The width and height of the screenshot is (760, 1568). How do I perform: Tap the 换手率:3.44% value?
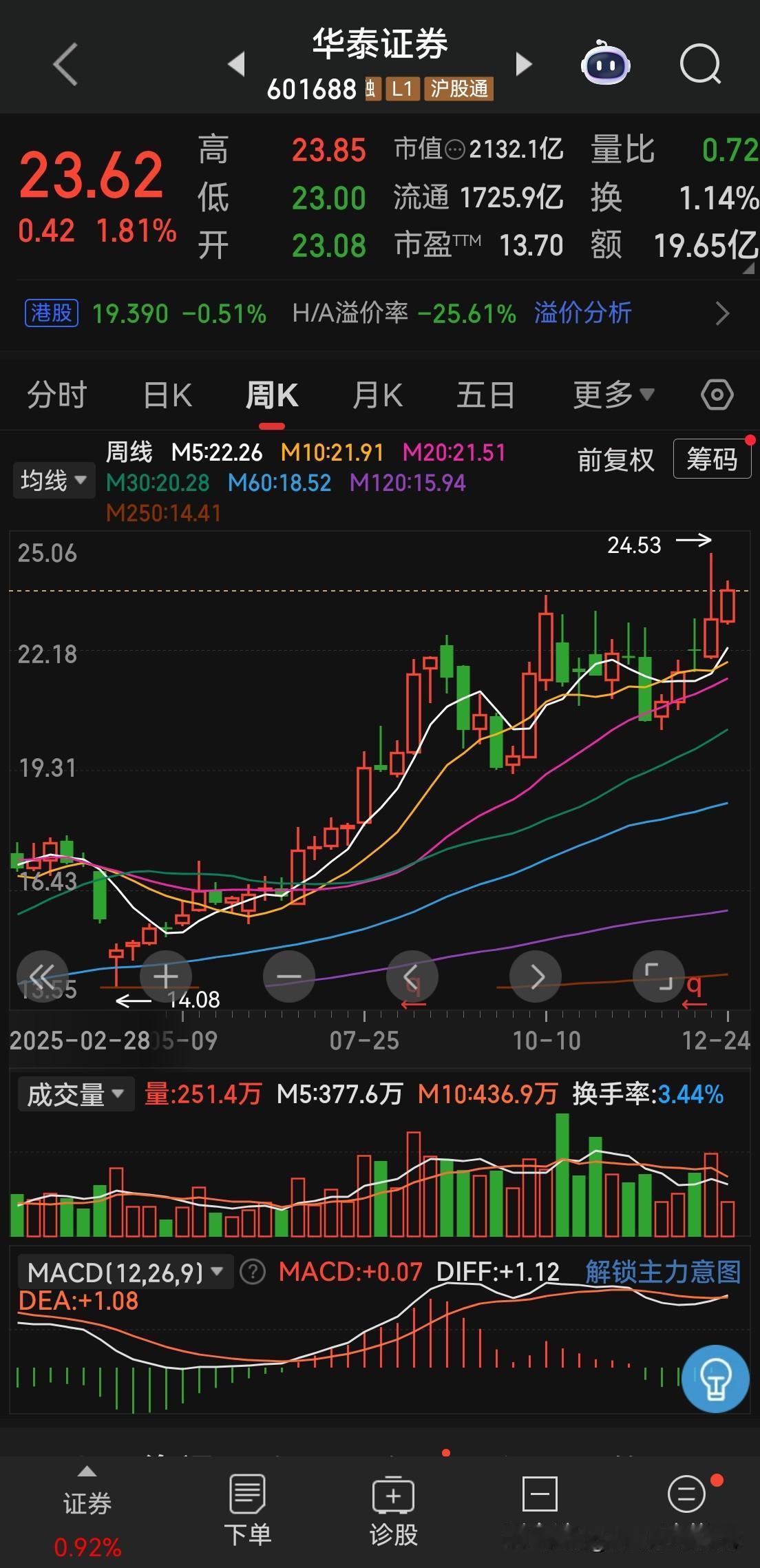click(648, 1094)
